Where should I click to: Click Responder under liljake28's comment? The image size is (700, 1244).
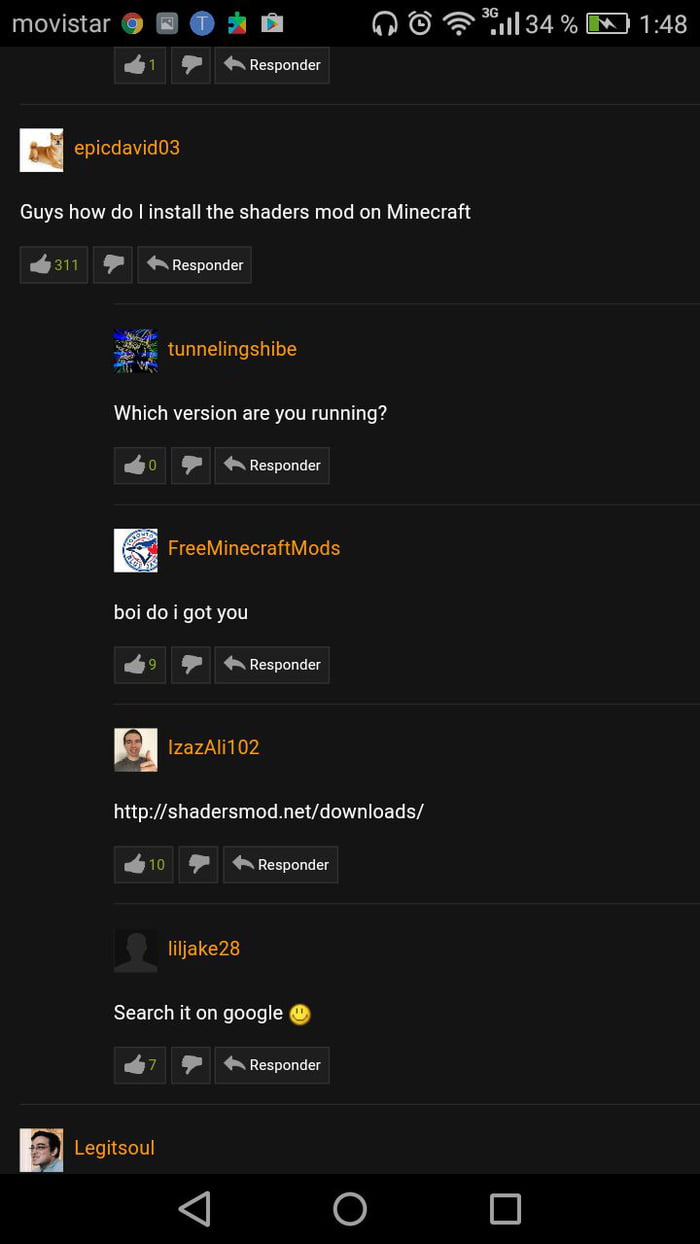point(272,1065)
